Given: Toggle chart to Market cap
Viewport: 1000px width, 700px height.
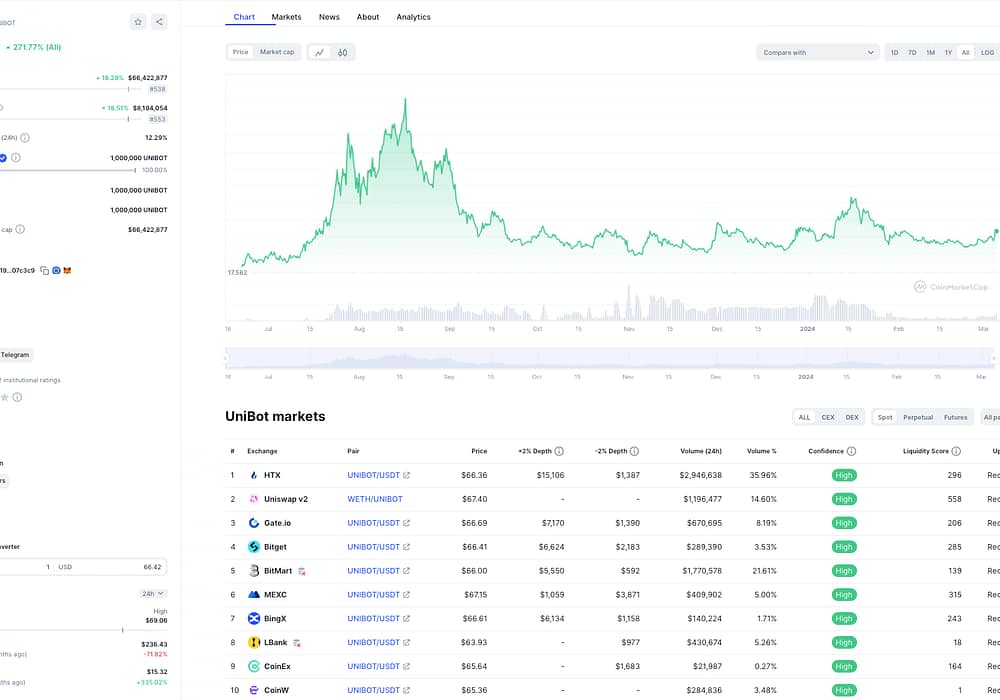Looking at the screenshot, I should click(277, 52).
